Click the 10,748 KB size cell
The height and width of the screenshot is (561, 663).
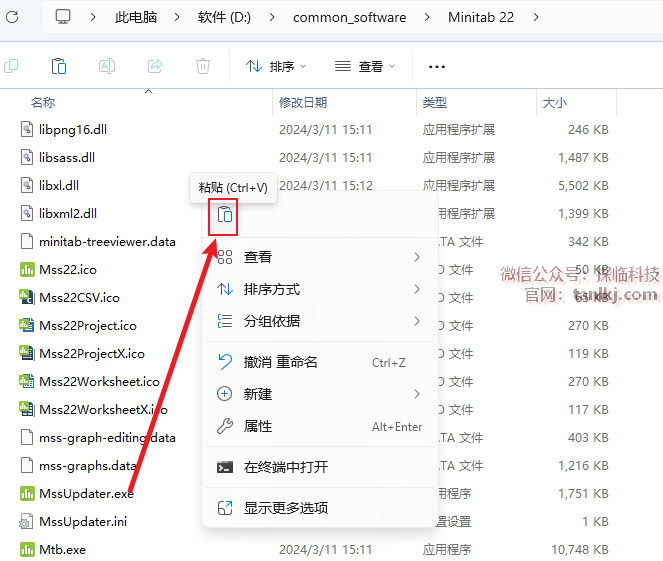580,549
